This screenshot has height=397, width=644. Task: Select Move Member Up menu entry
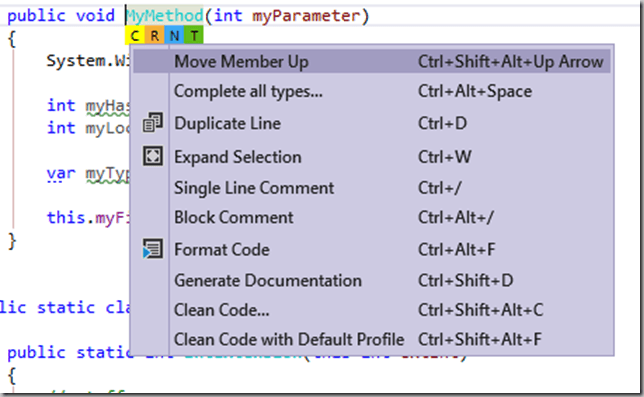tap(372, 62)
